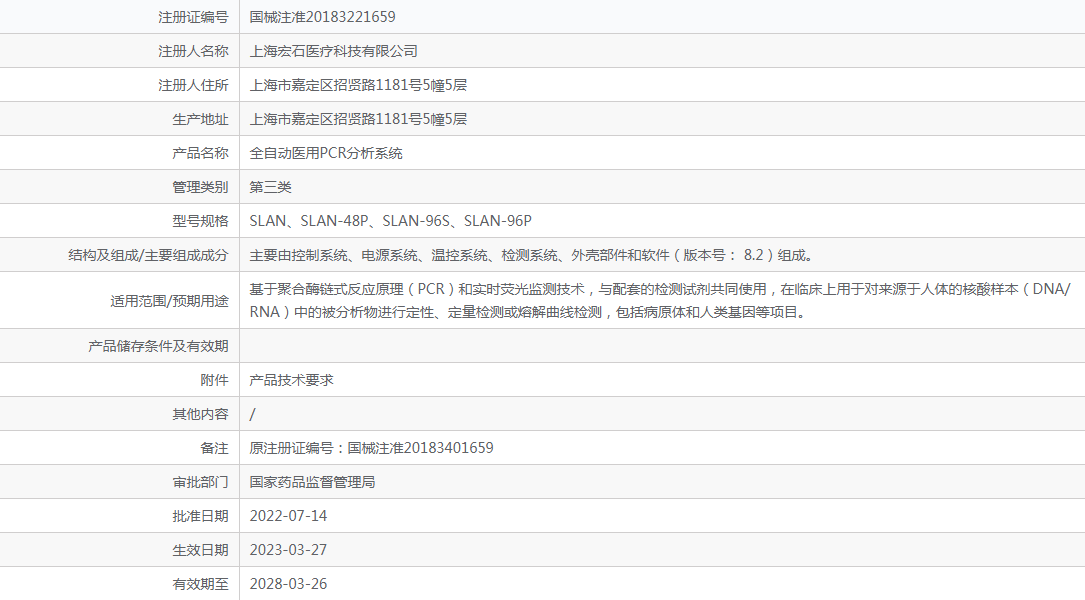Click registrant name 上海宏石医疗科技有限公司
Viewport: 1085px width, 600px height.
(334, 51)
